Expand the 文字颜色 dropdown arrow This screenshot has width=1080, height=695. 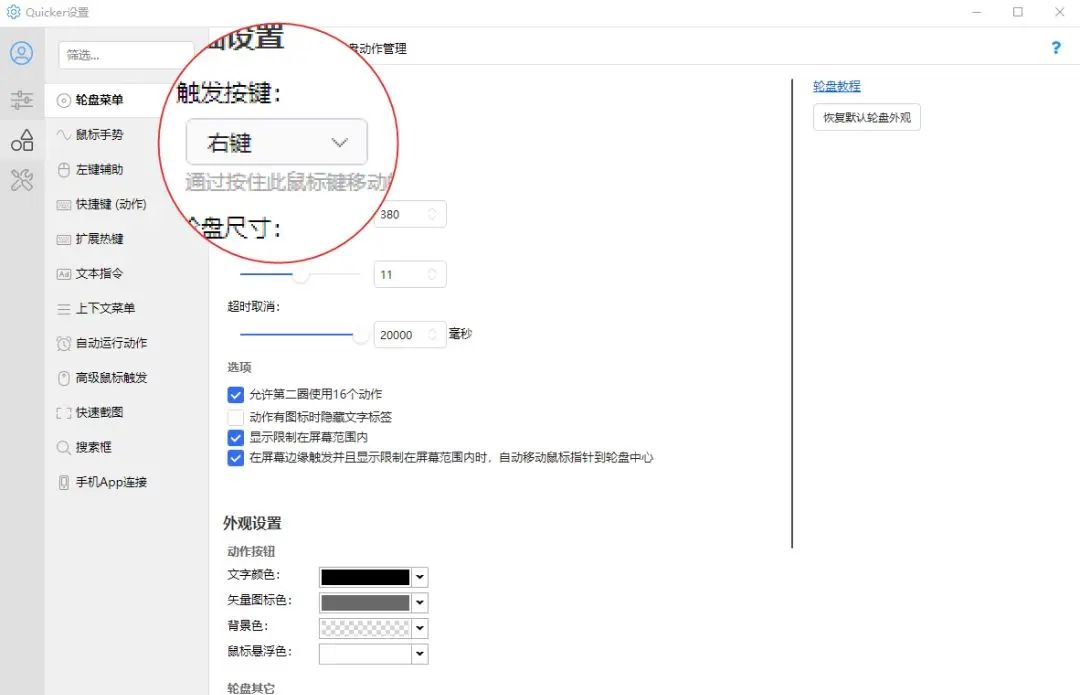(x=420, y=577)
